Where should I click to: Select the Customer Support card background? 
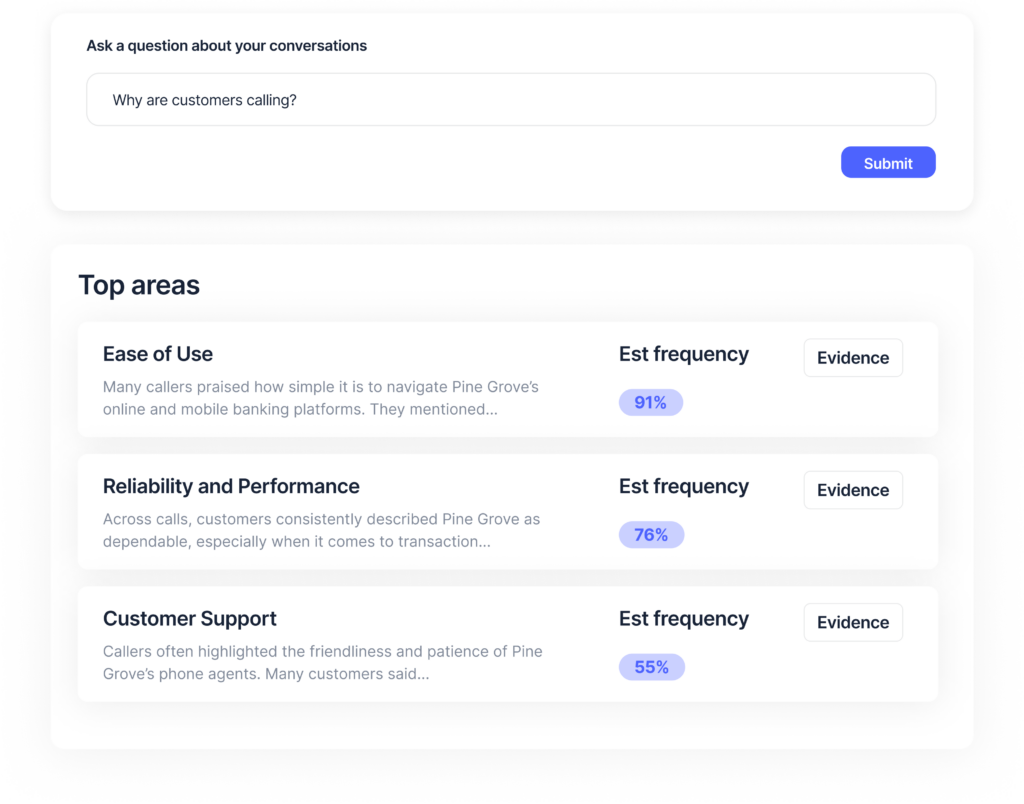507,644
